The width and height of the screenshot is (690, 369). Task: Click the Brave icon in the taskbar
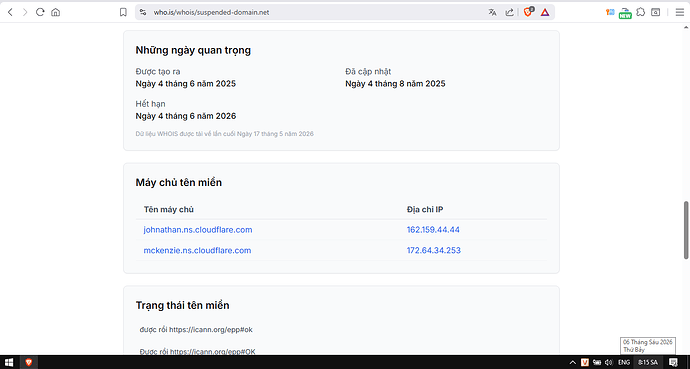pos(29,362)
